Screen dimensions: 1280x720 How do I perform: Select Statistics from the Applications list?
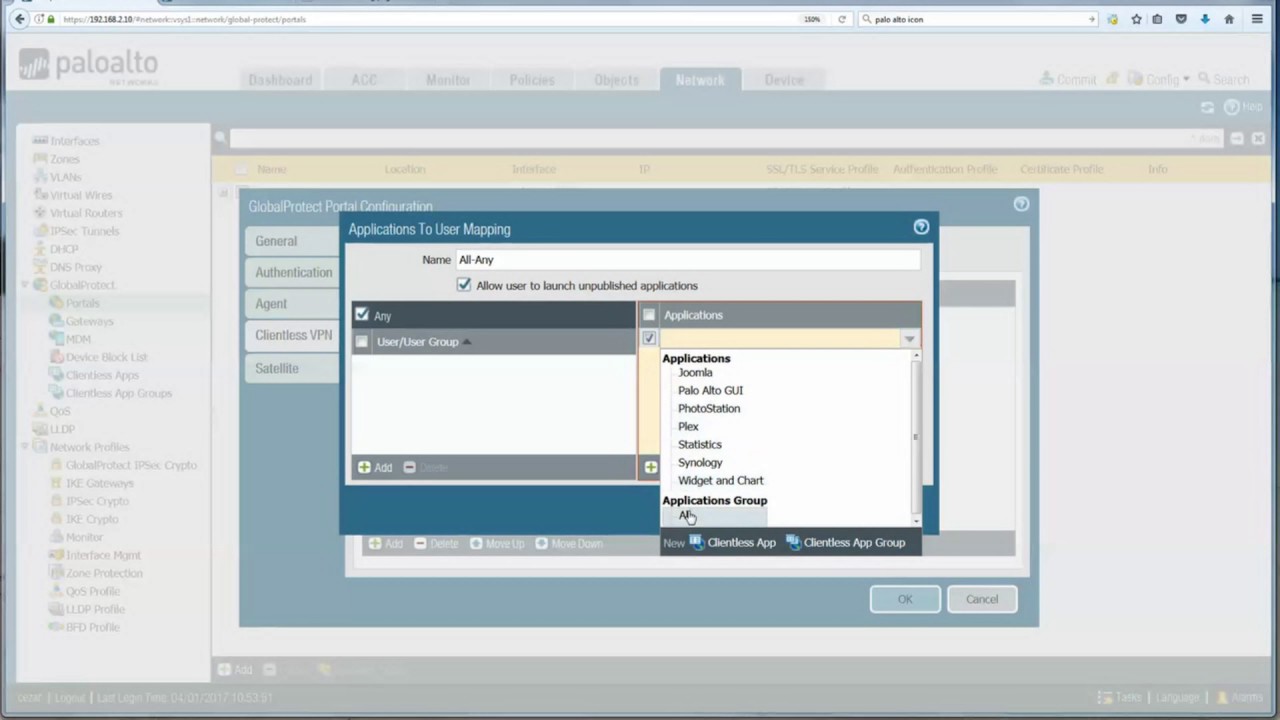[x=699, y=444]
